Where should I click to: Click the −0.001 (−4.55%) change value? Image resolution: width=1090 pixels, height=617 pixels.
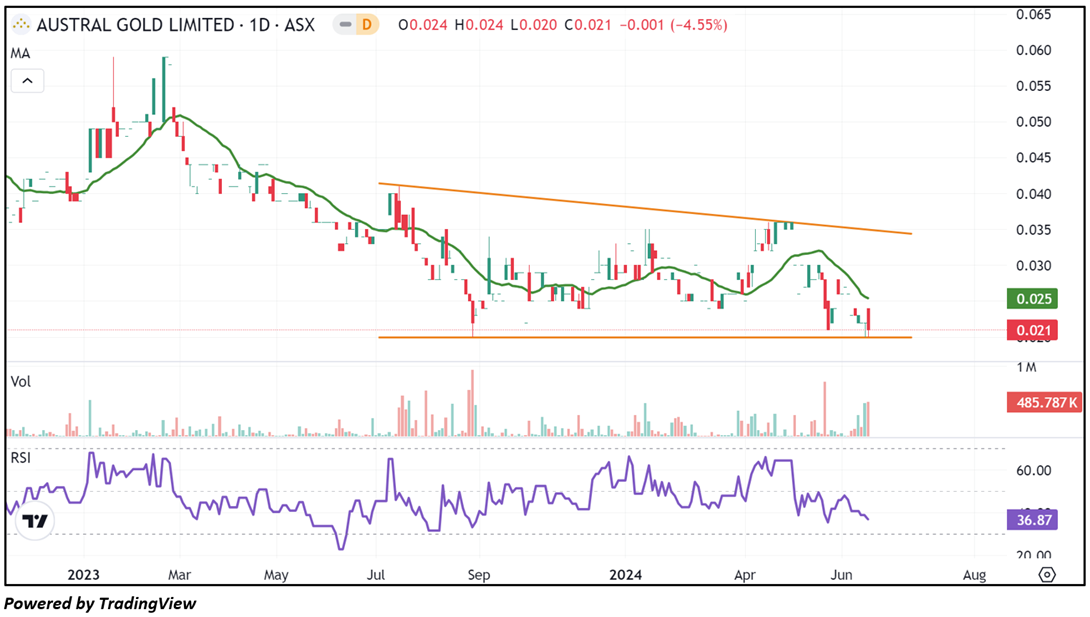tap(673, 25)
